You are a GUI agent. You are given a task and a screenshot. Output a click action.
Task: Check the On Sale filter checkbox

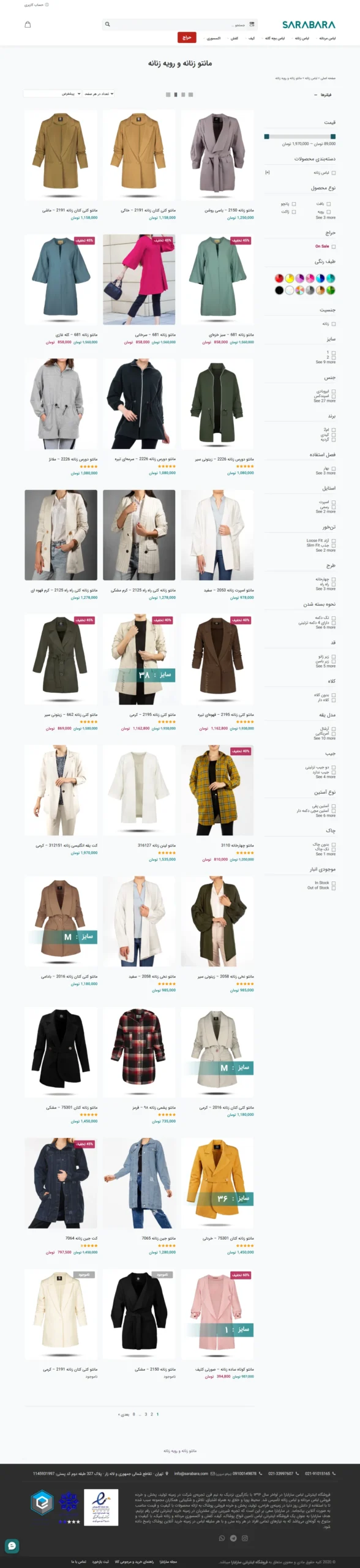[334, 247]
